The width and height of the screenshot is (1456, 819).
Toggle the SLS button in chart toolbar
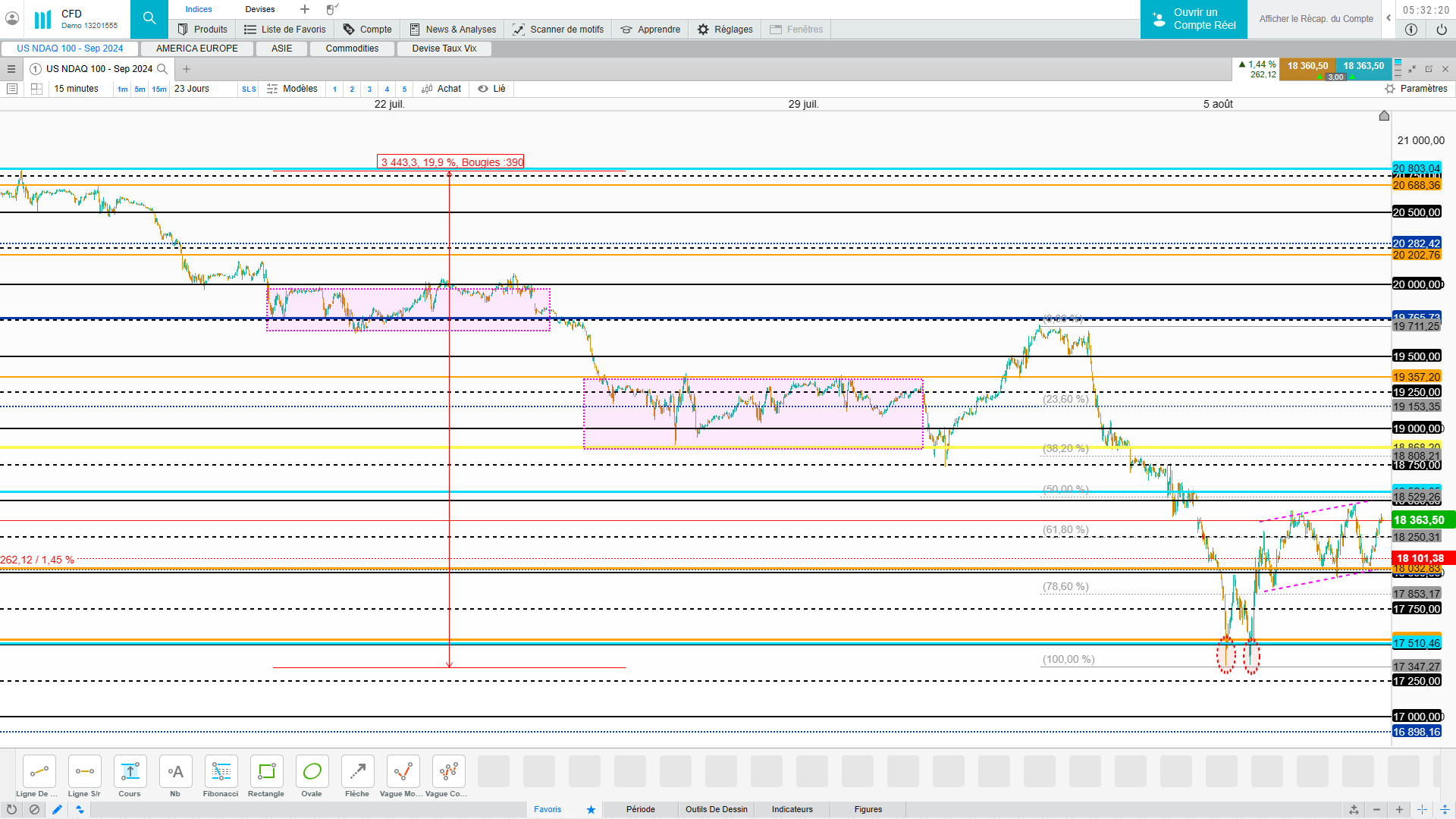tap(249, 89)
